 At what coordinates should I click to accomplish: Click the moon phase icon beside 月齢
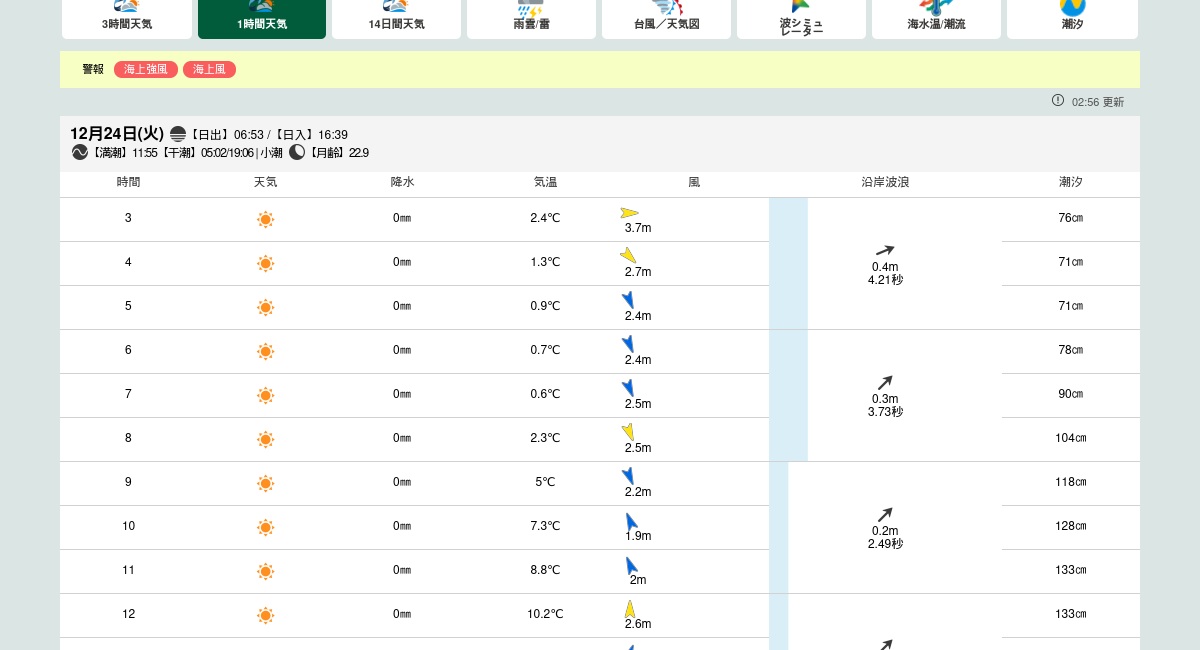pyautogui.click(x=297, y=152)
